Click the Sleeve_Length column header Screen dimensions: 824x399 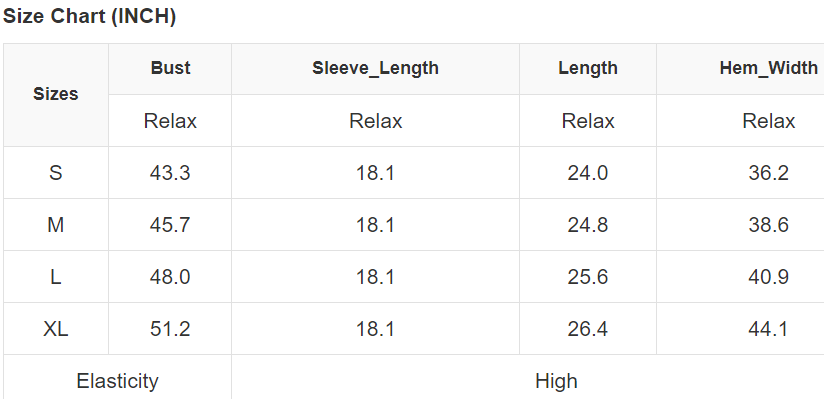coord(375,68)
